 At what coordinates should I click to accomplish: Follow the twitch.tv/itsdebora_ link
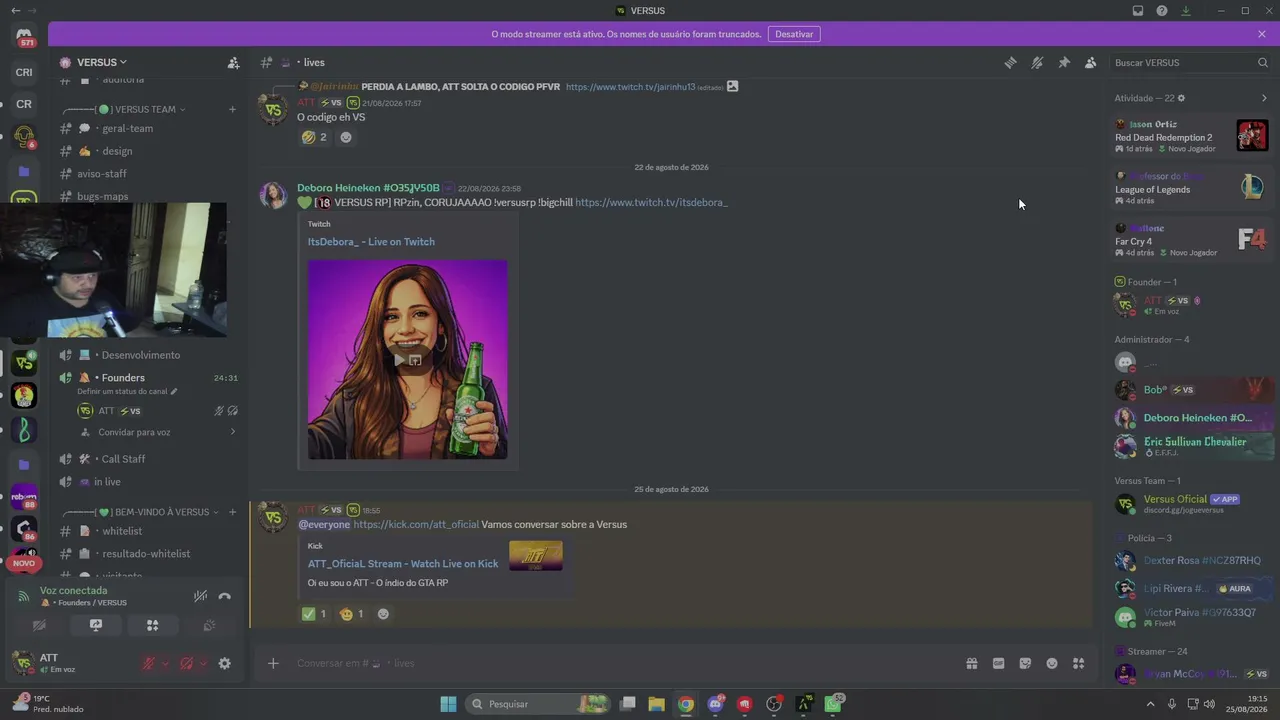651,202
